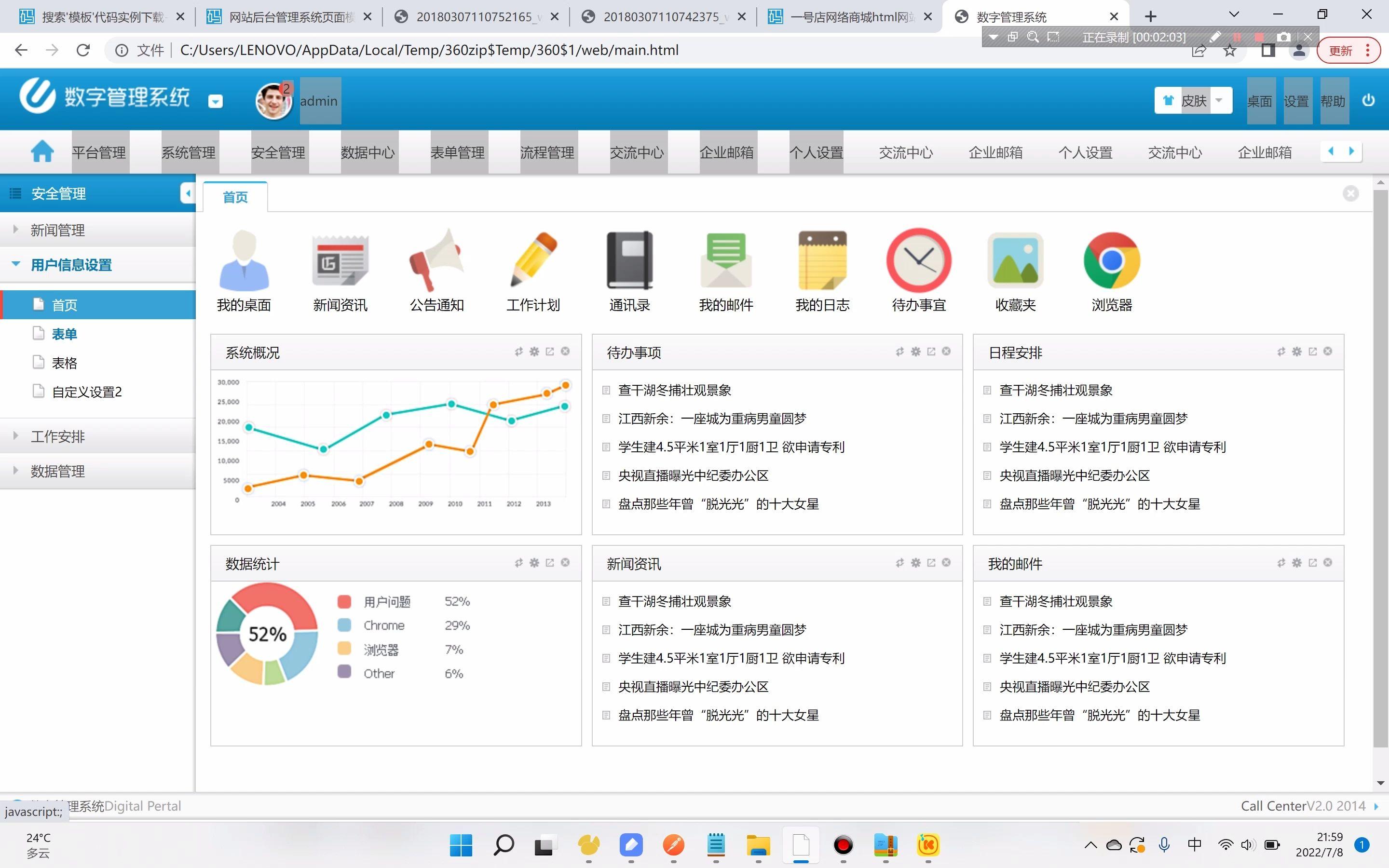Viewport: 1389px width, 868px height.
Task: Click the 帮助 header button
Action: 1334,101
